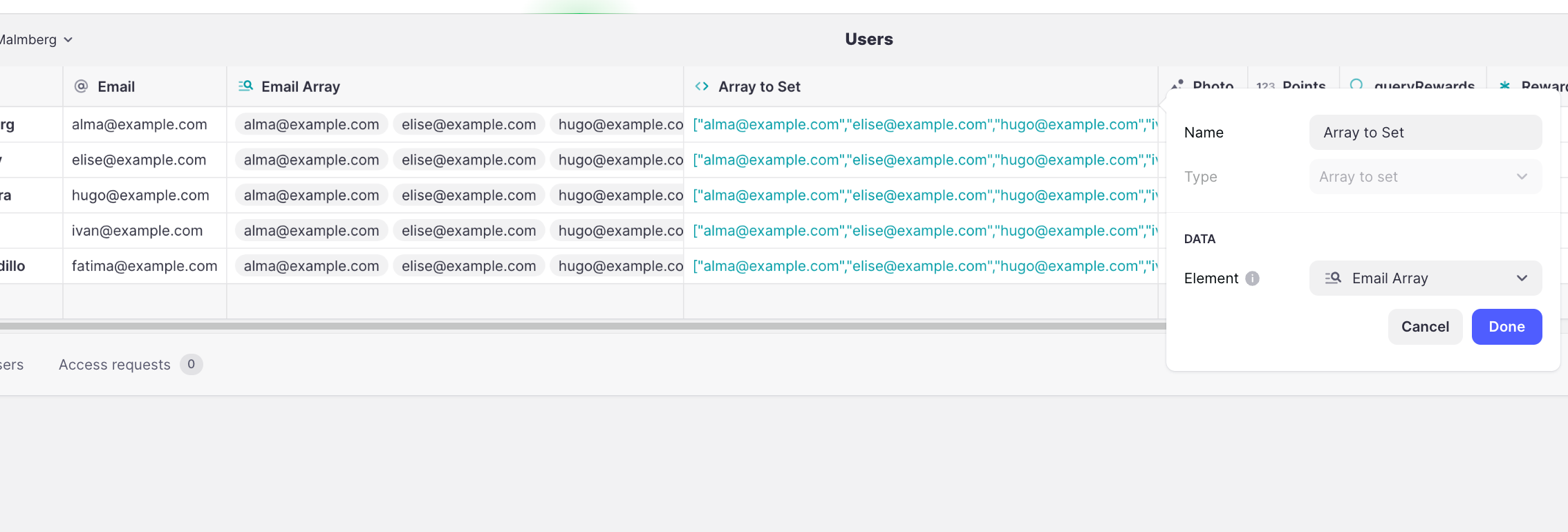The width and height of the screenshot is (1568, 532).
Task: Click the Name field containing Array to Set
Action: pos(1425,133)
